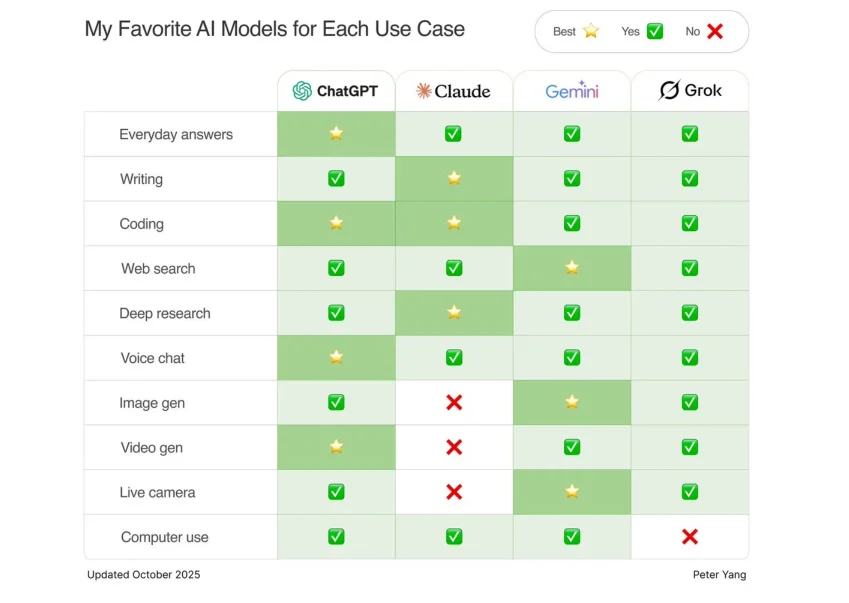
Task: Click Gemini's green checkmark for Video gen
Action: 572,447
